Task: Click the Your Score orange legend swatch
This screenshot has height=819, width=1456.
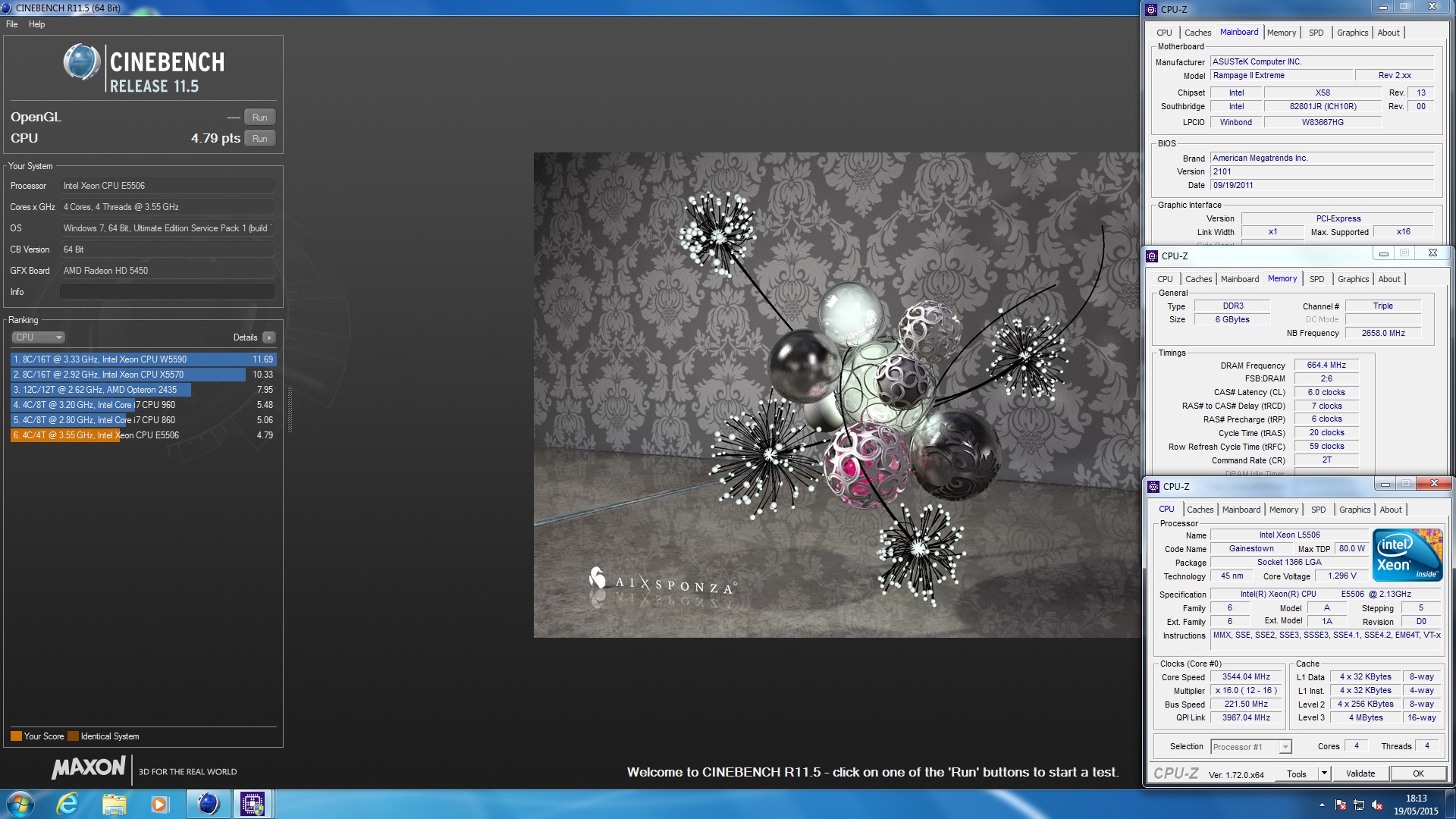Action: [16, 736]
